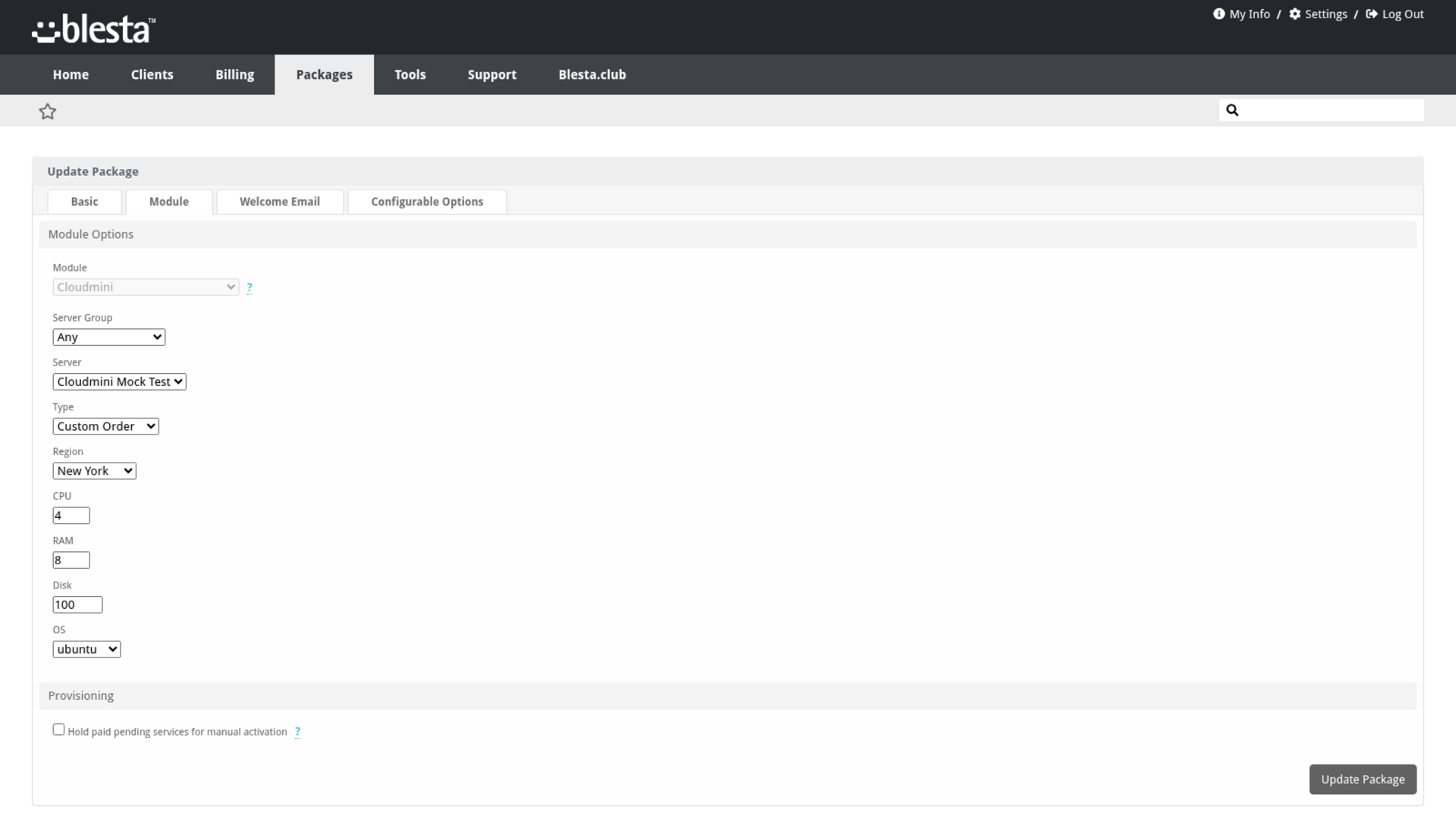Click the Provisioning section header

pos(728,696)
